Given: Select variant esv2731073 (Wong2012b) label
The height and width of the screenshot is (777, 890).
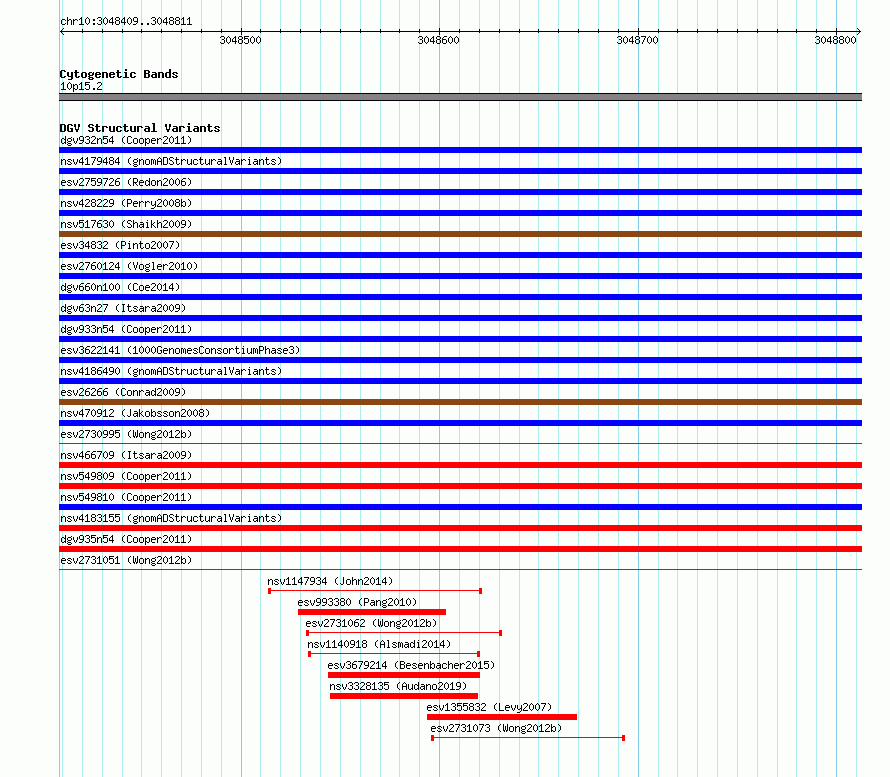Looking at the screenshot, I should coord(496,728).
